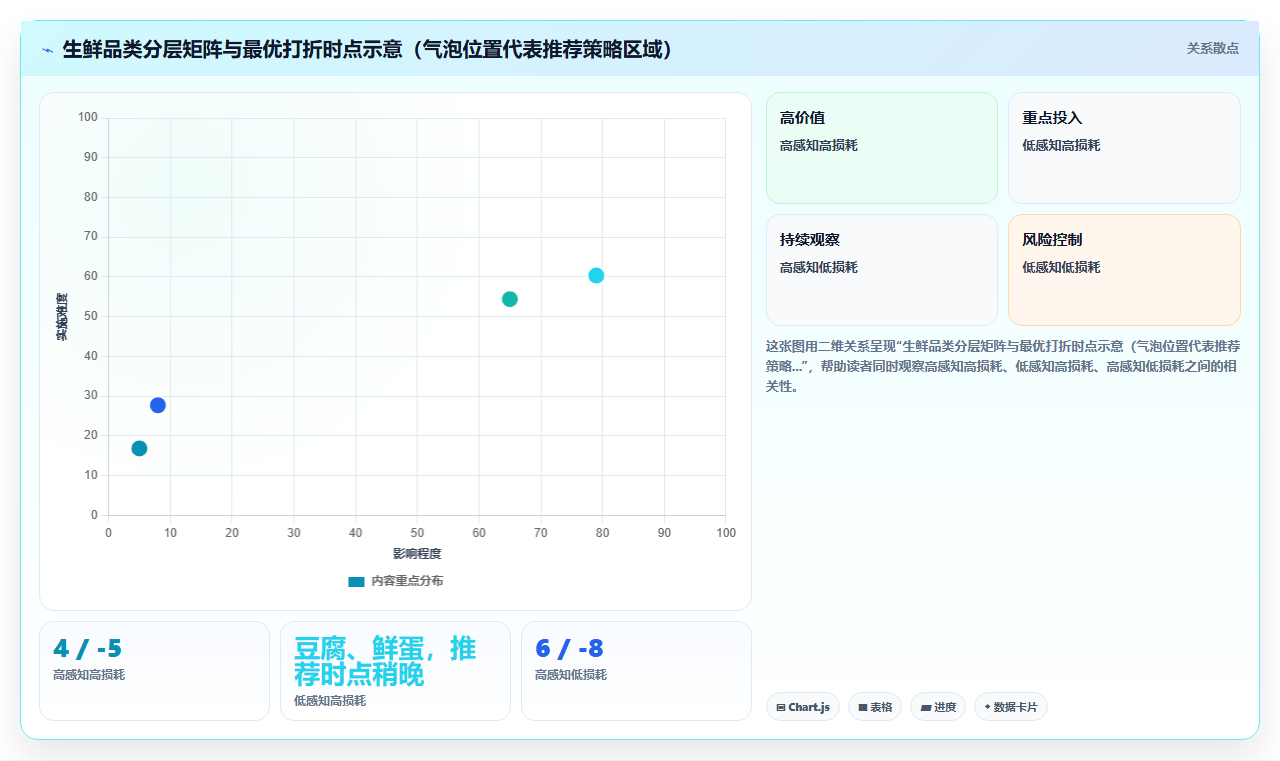The image size is (1280, 761).
Task: Open the 高价值 quadrant card
Action: click(x=881, y=148)
